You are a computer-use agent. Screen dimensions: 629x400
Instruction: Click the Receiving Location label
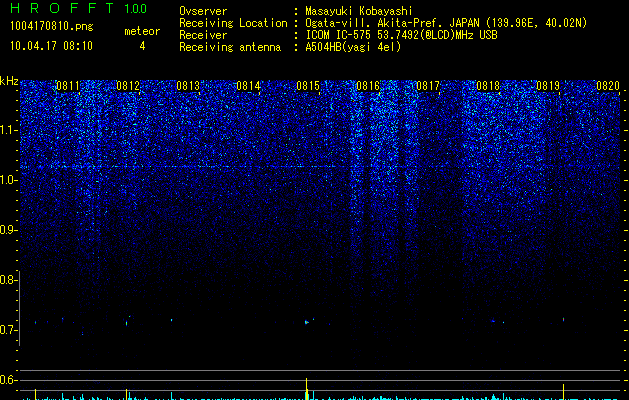(233, 23)
